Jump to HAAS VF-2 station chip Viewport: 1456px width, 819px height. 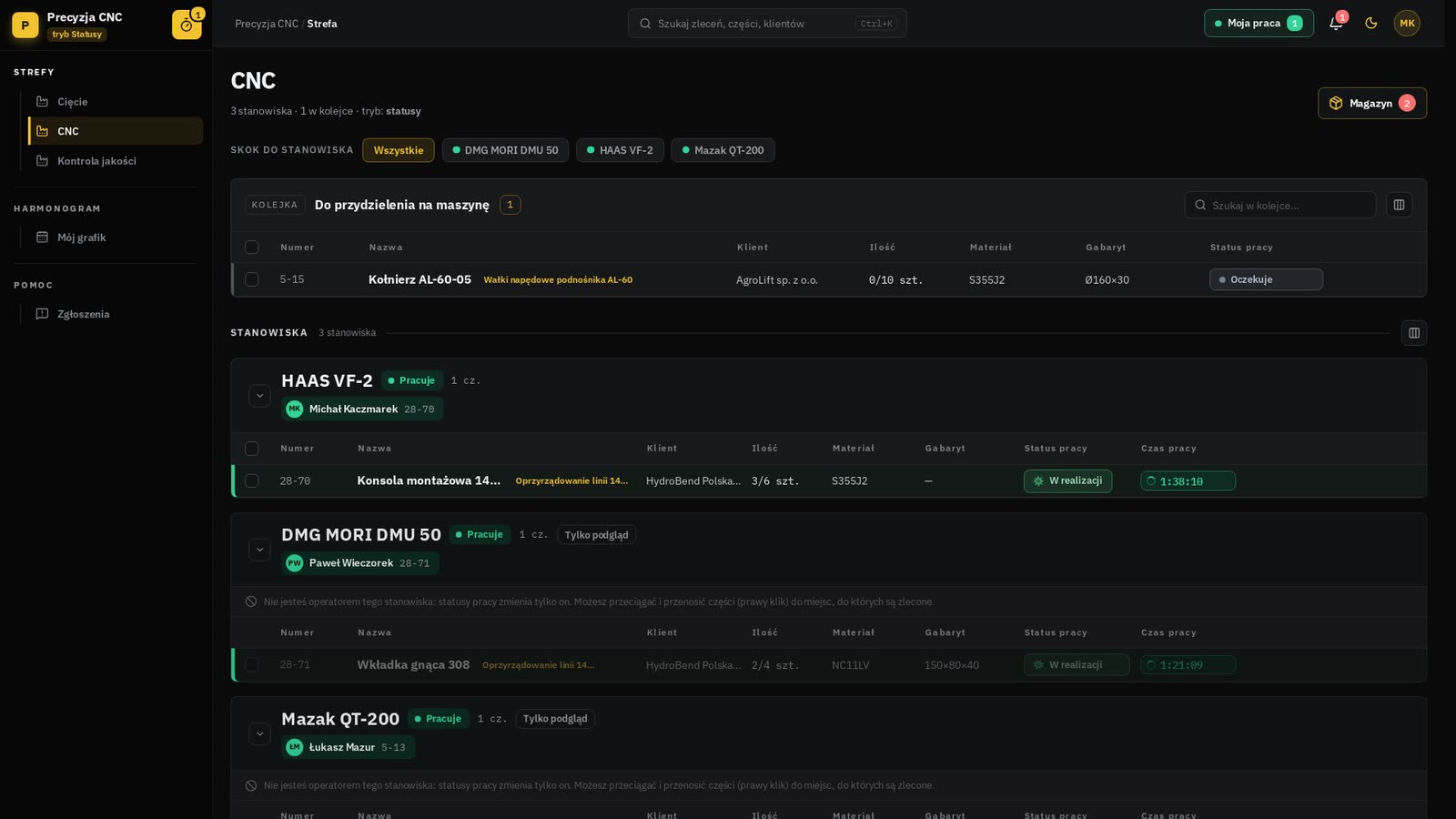click(620, 150)
